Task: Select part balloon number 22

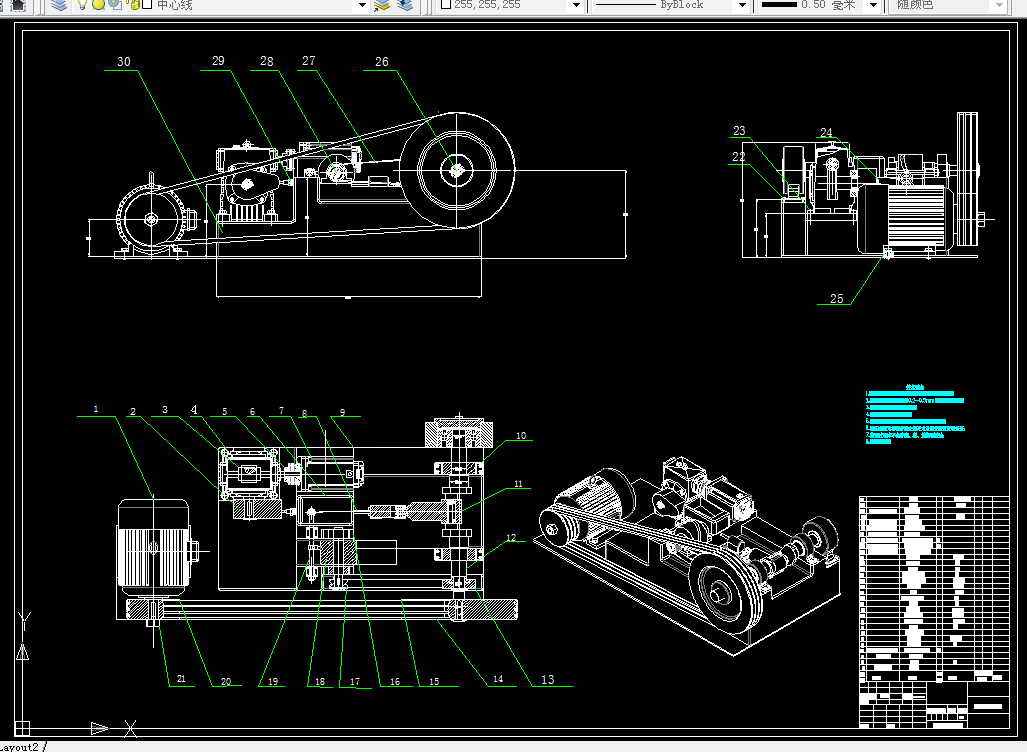Action: [739, 157]
